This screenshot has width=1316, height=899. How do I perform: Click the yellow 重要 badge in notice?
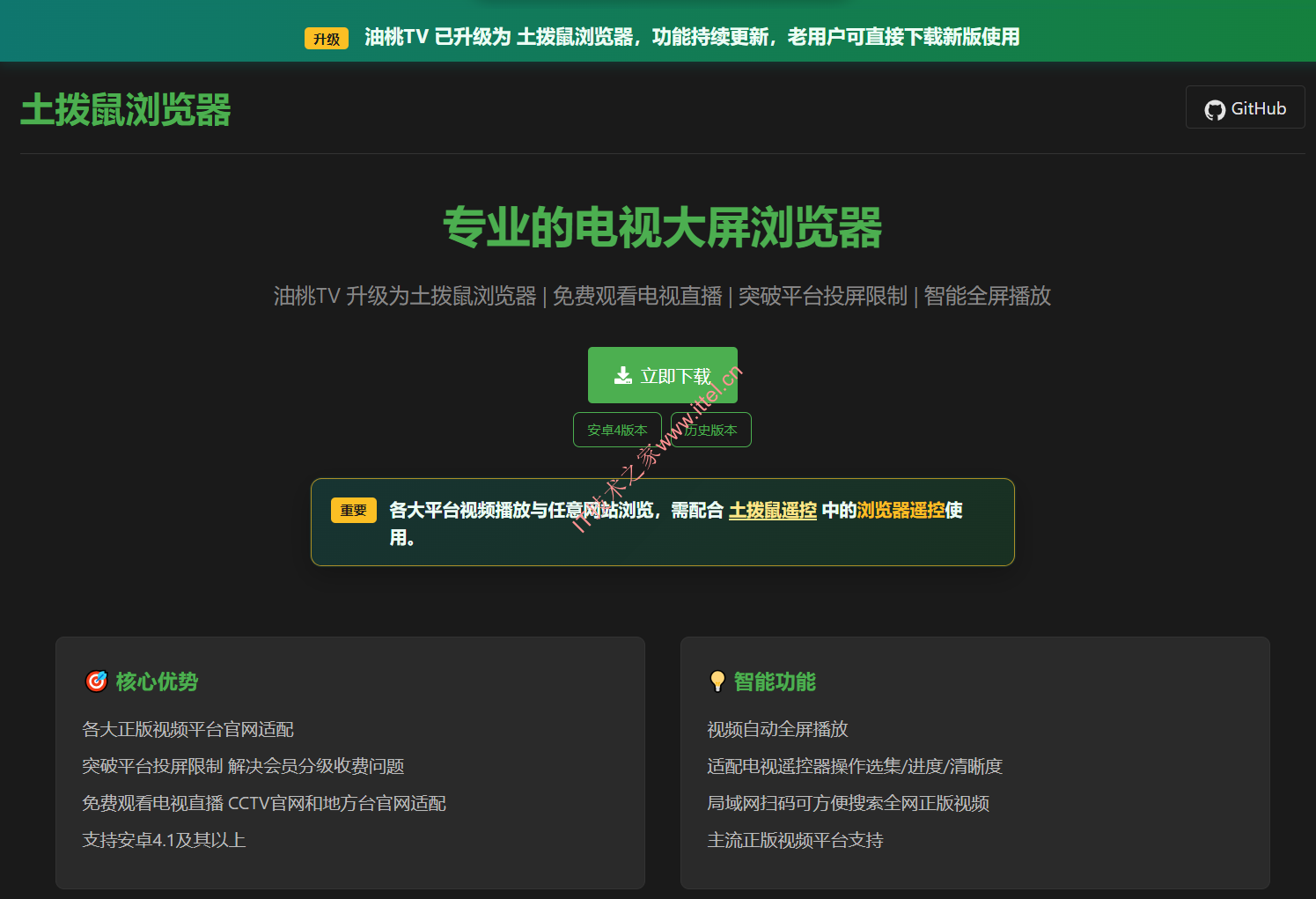coord(354,511)
